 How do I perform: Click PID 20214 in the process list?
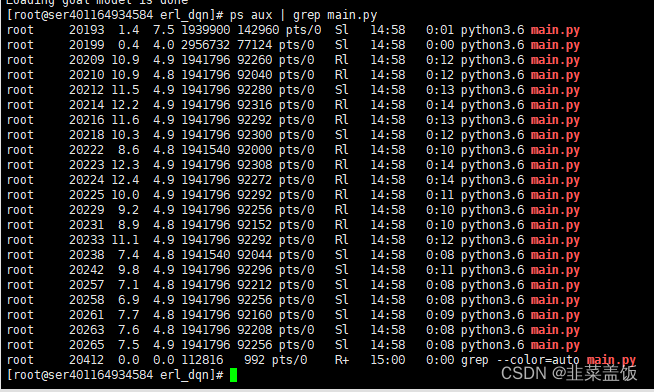[86, 105]
